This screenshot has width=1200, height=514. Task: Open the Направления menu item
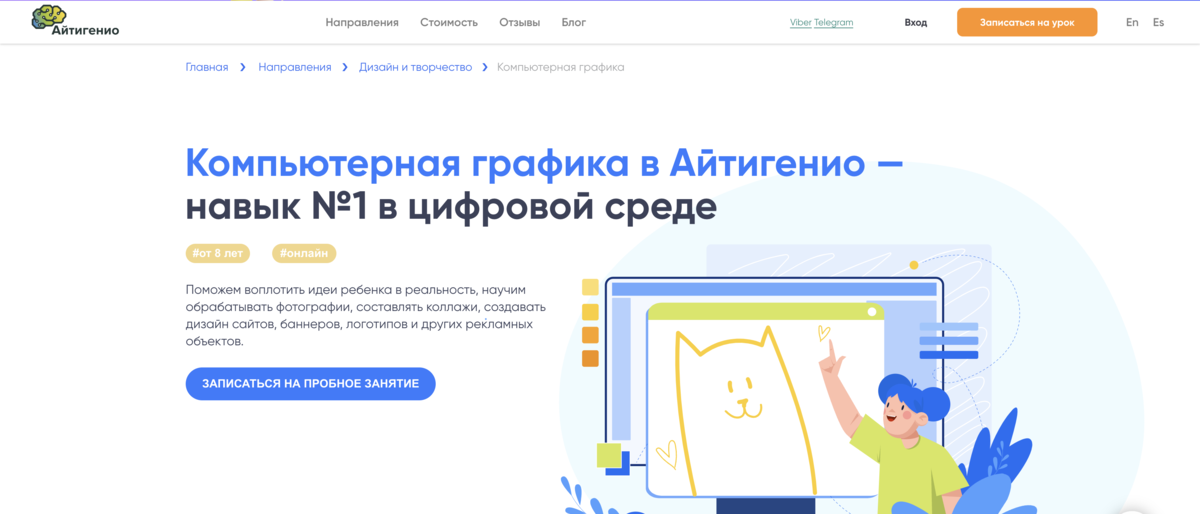pos(362,22)
